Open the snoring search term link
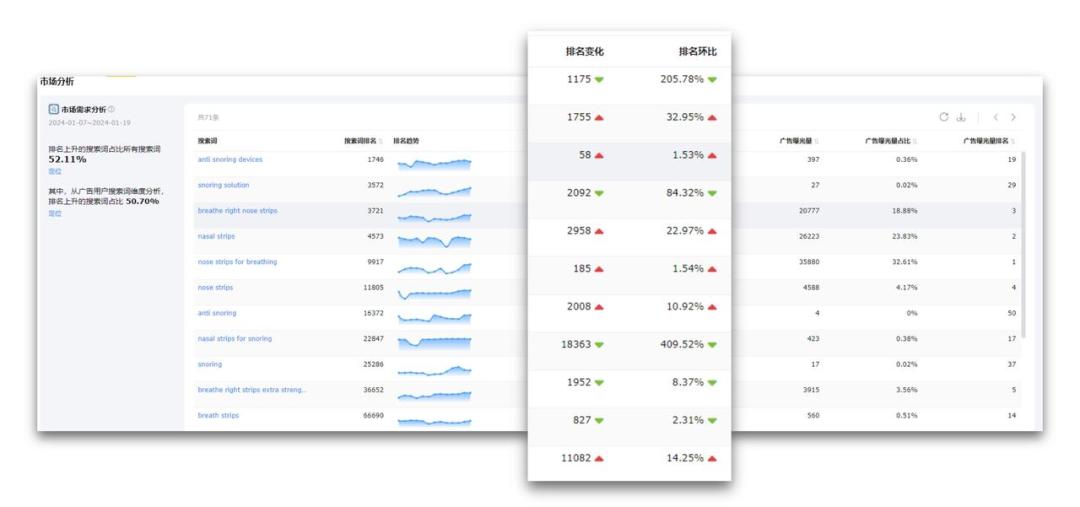This screenshot has height=507, width=1080. coord(210,364)
